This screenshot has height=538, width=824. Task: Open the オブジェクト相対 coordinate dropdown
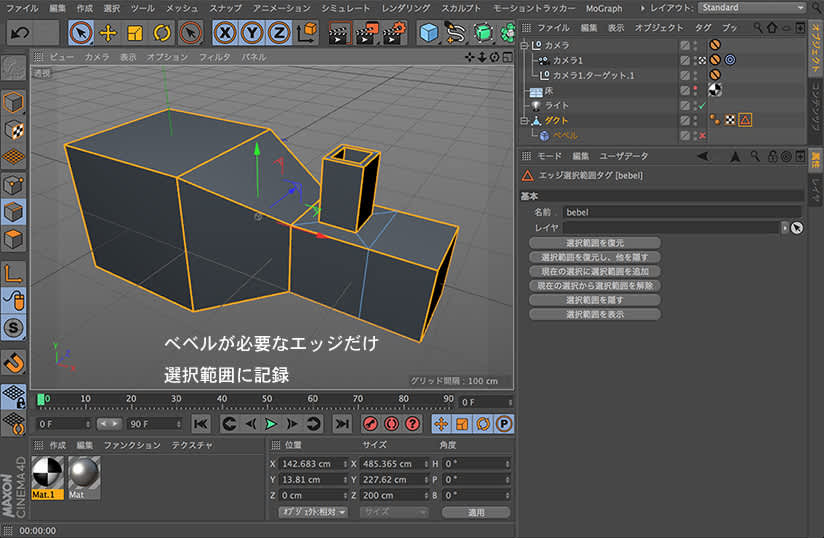point(313,512)
